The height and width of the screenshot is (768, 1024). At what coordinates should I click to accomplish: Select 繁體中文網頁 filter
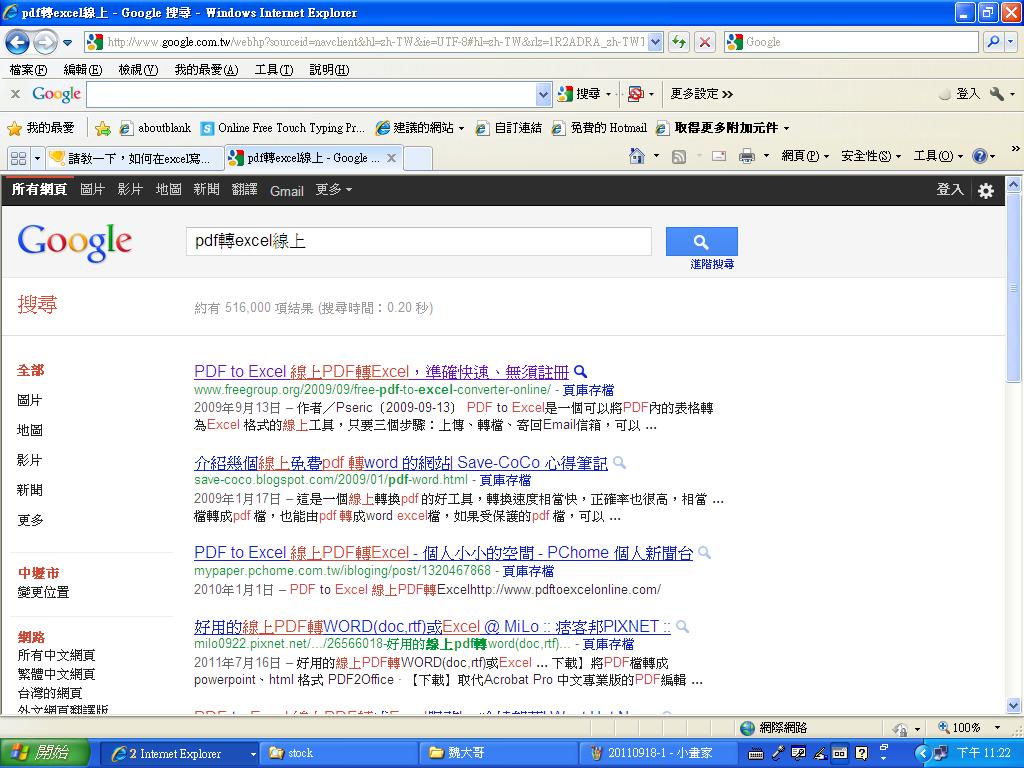tap(56, 674)
